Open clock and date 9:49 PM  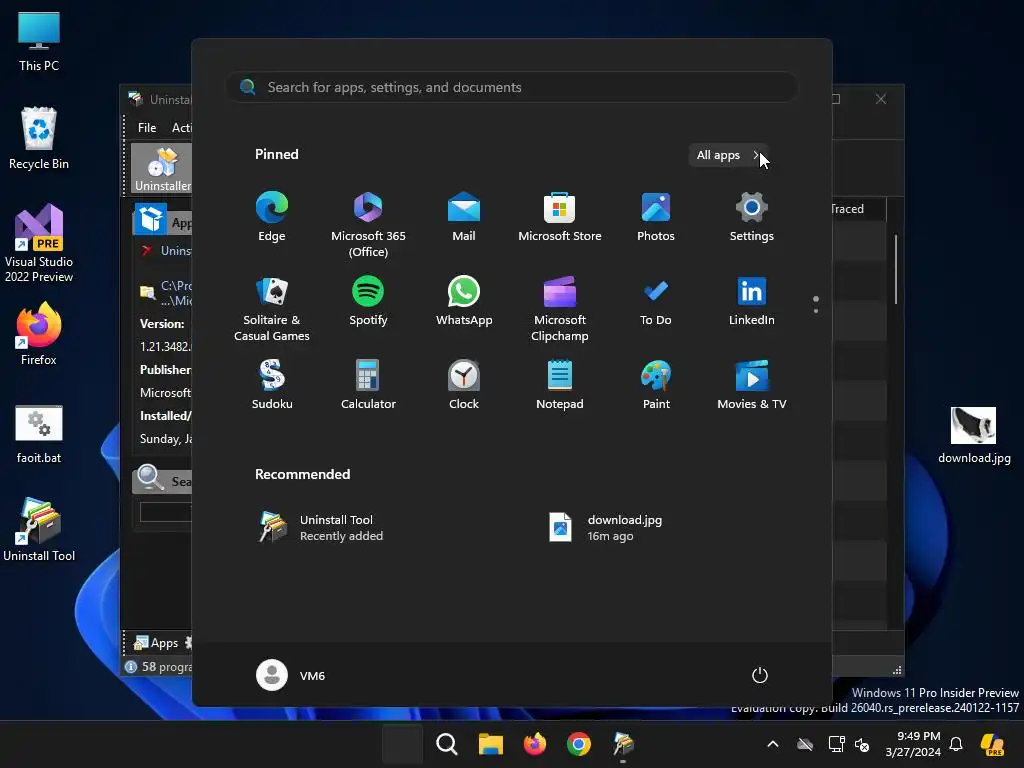913,744
